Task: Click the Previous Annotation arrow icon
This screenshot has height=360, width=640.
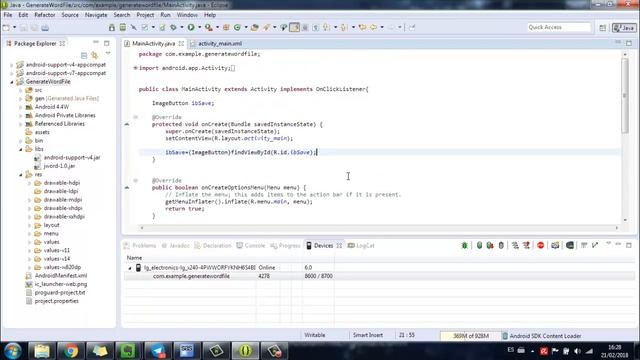Action: coord(344,27)
